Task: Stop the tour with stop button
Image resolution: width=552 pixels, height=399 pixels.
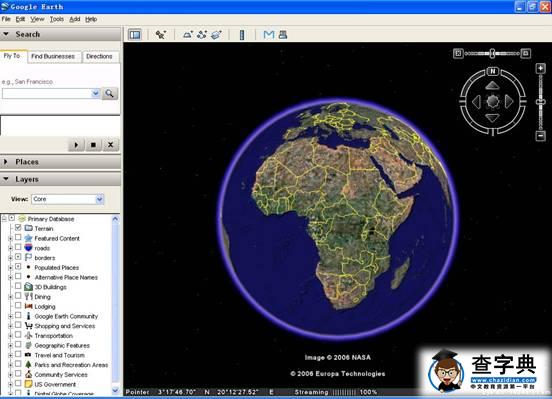Action: (x=93, y=145)
